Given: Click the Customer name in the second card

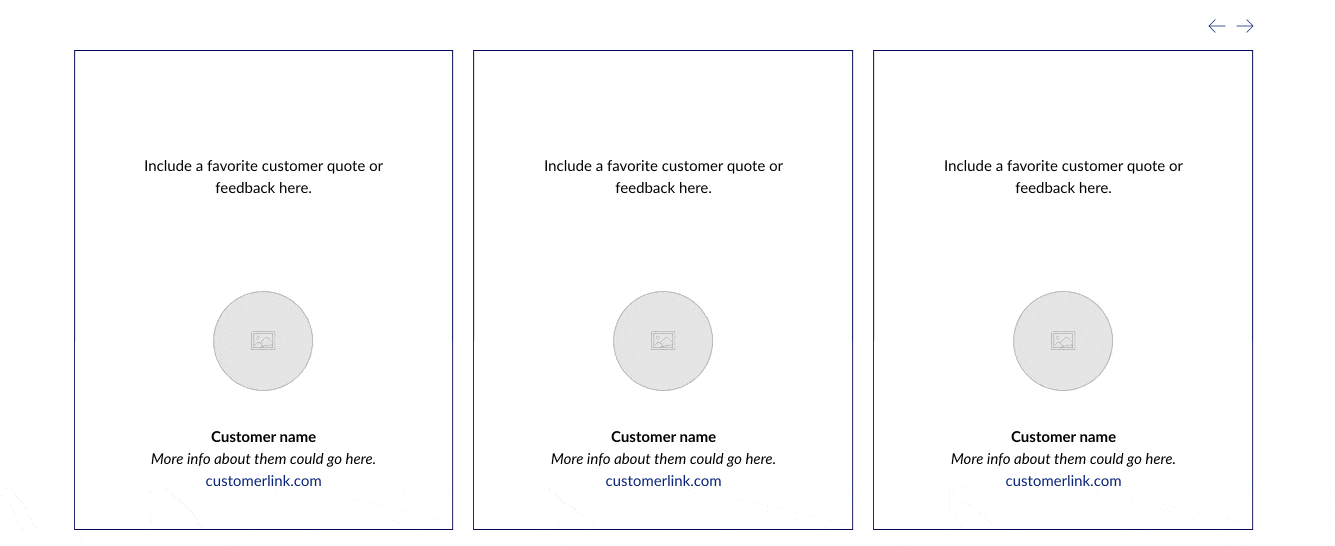Looking at the screenshot, I should [663, 437].
